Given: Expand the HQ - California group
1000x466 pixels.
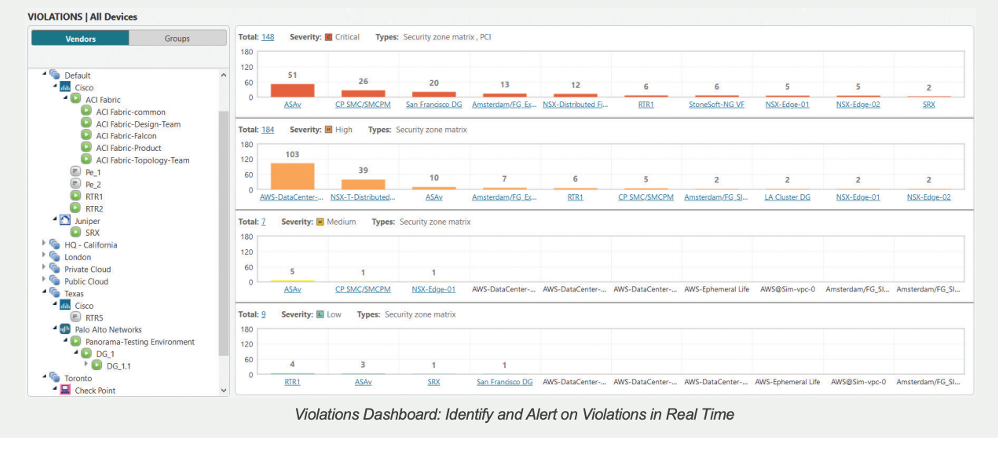Looking at the screenshot, I should coord(45,244).
